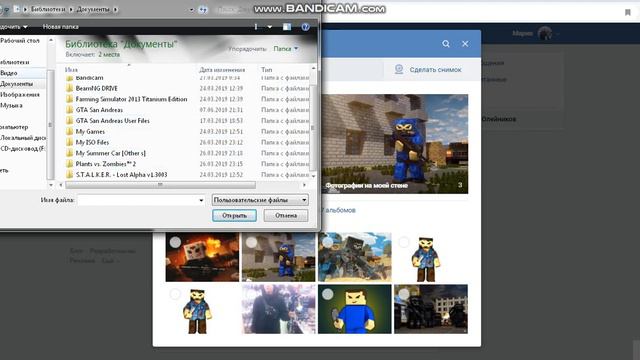The height and width of the screenshot is (360, 640).
Task: Click the help question mark icon in dialog
Action: click(x=305, y=27)
